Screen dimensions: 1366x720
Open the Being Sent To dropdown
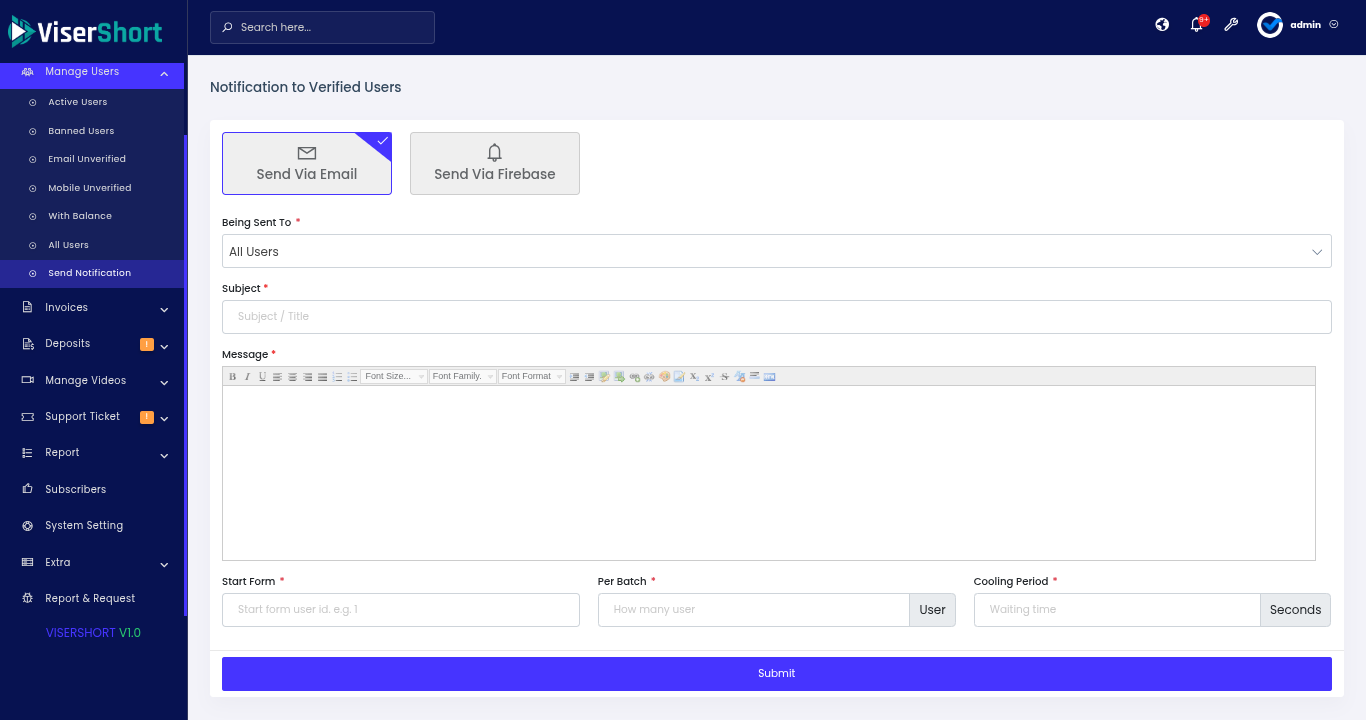776,251
